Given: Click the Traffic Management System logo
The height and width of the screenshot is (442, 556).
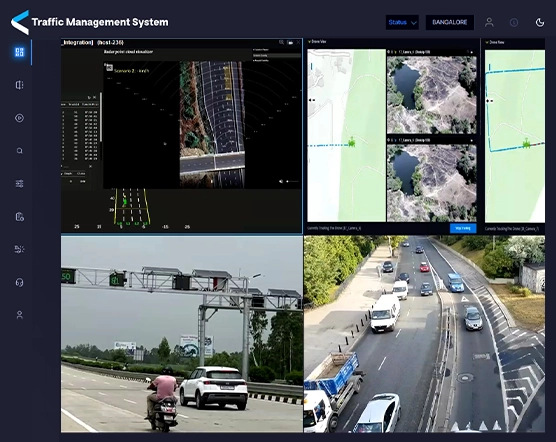Looking at the screenshot, I should pyautogui.click(x=20, y=22).
